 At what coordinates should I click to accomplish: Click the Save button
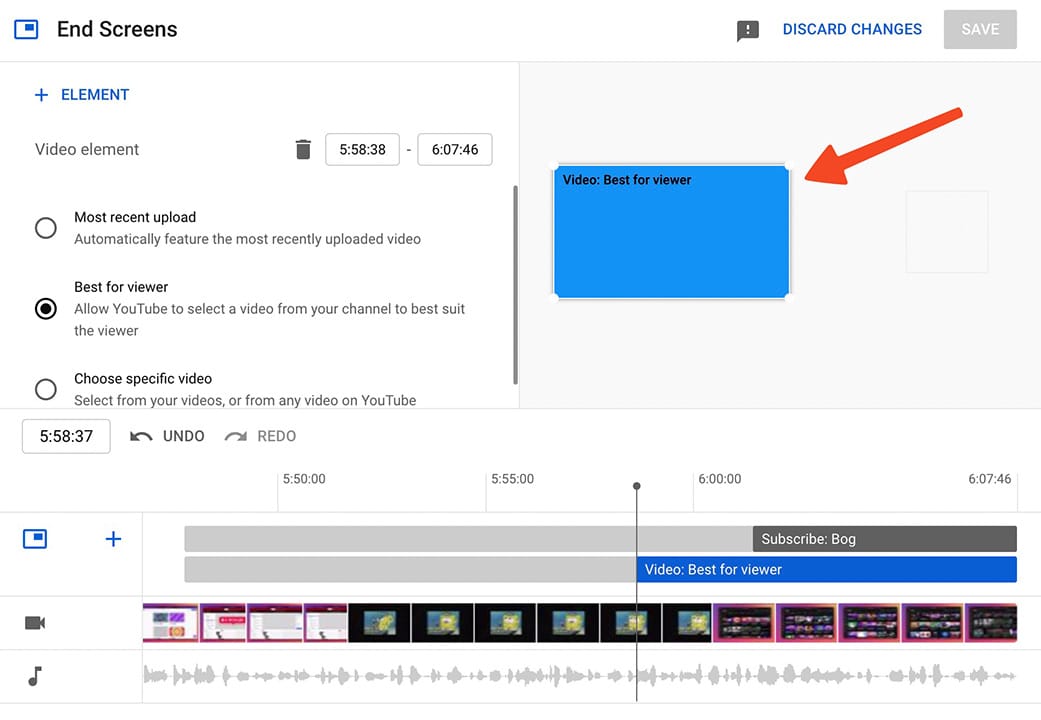tap(979, 29)
